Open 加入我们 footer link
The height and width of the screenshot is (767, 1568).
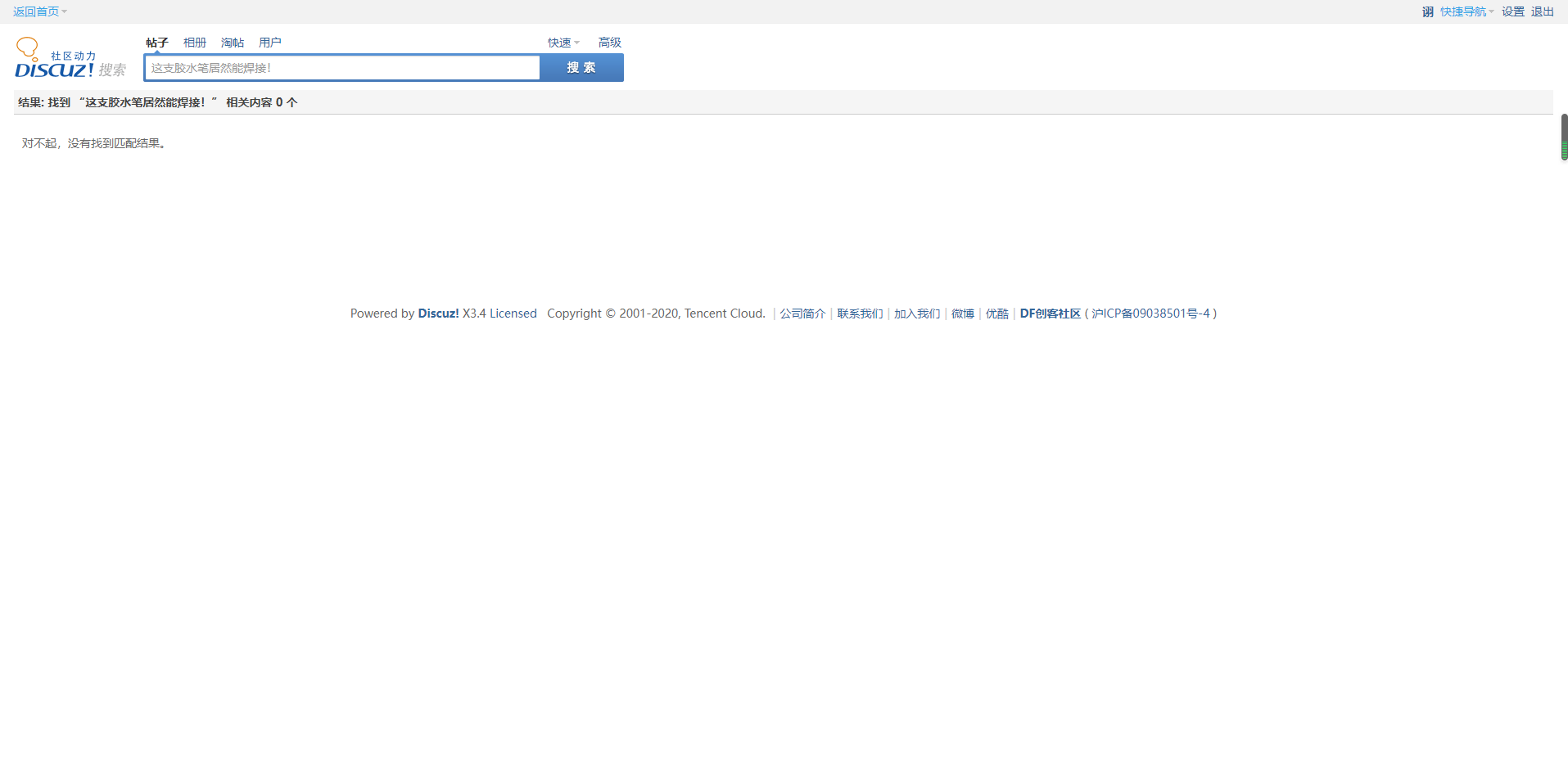pos(917,314)
